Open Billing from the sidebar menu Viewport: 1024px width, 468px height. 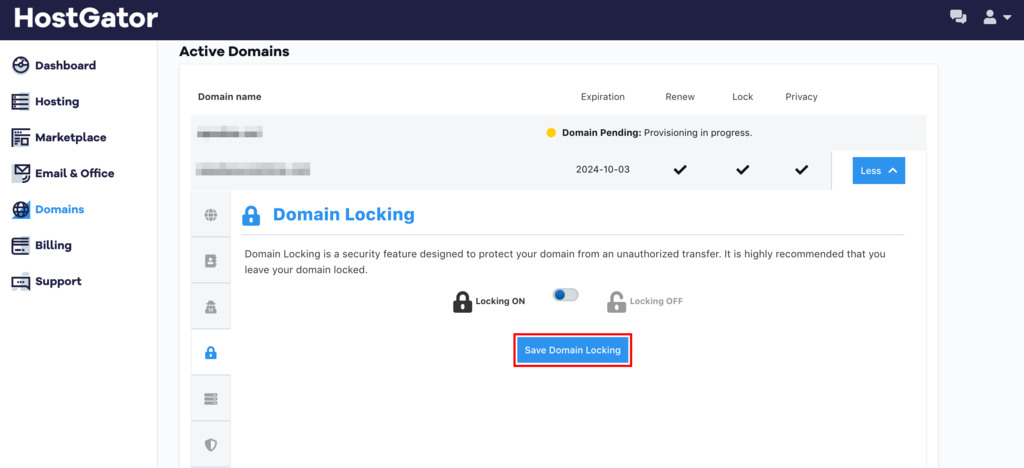[53, 245]
